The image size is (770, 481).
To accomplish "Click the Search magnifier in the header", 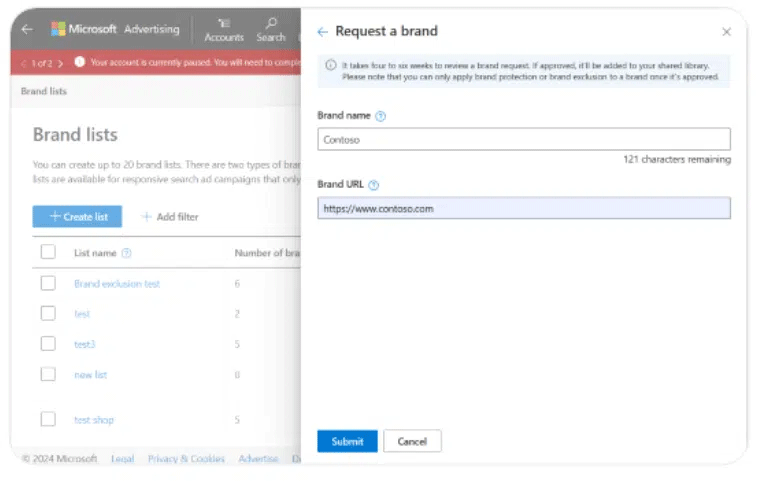I will pyautogui.click(x=270, y=25).
